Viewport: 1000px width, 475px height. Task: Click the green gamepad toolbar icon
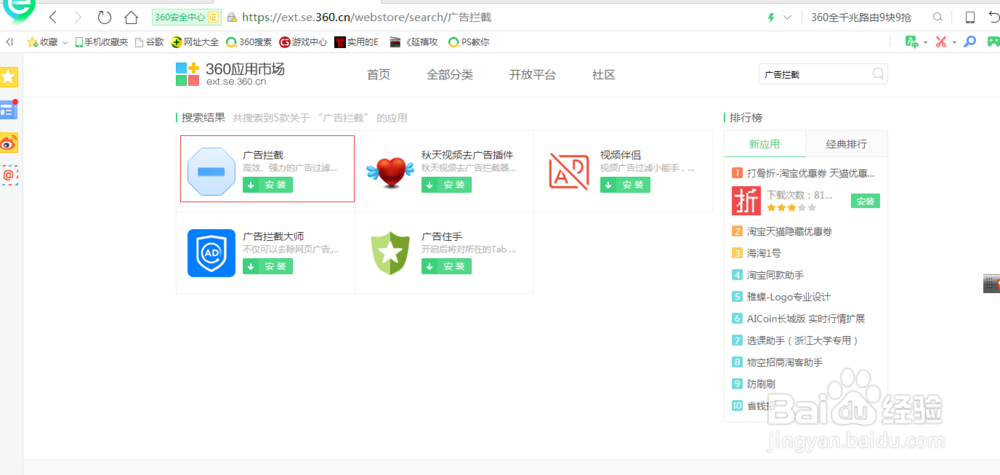tap(994, 41)
